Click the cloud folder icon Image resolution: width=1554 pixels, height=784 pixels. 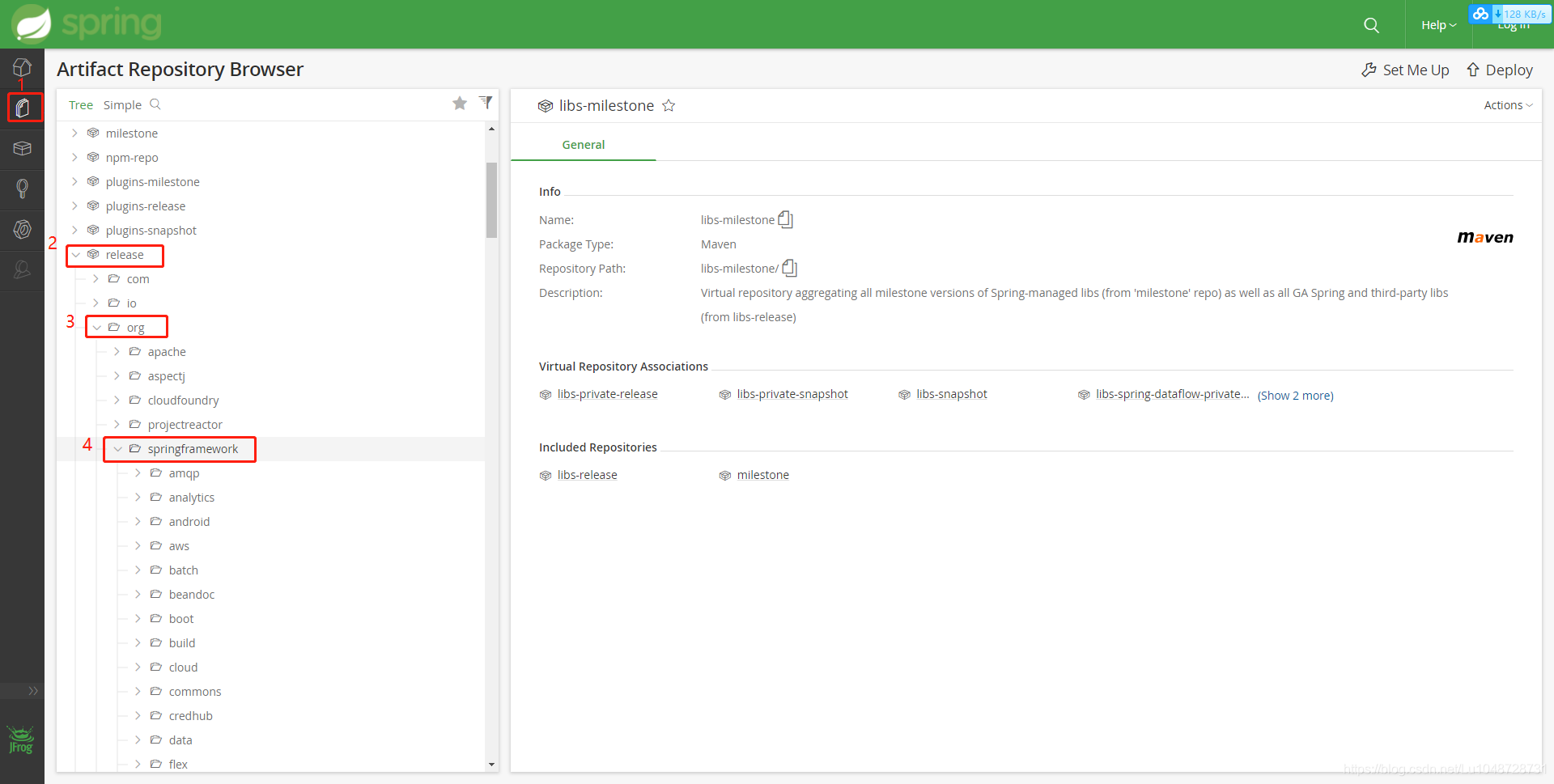(x=156, y=667)
